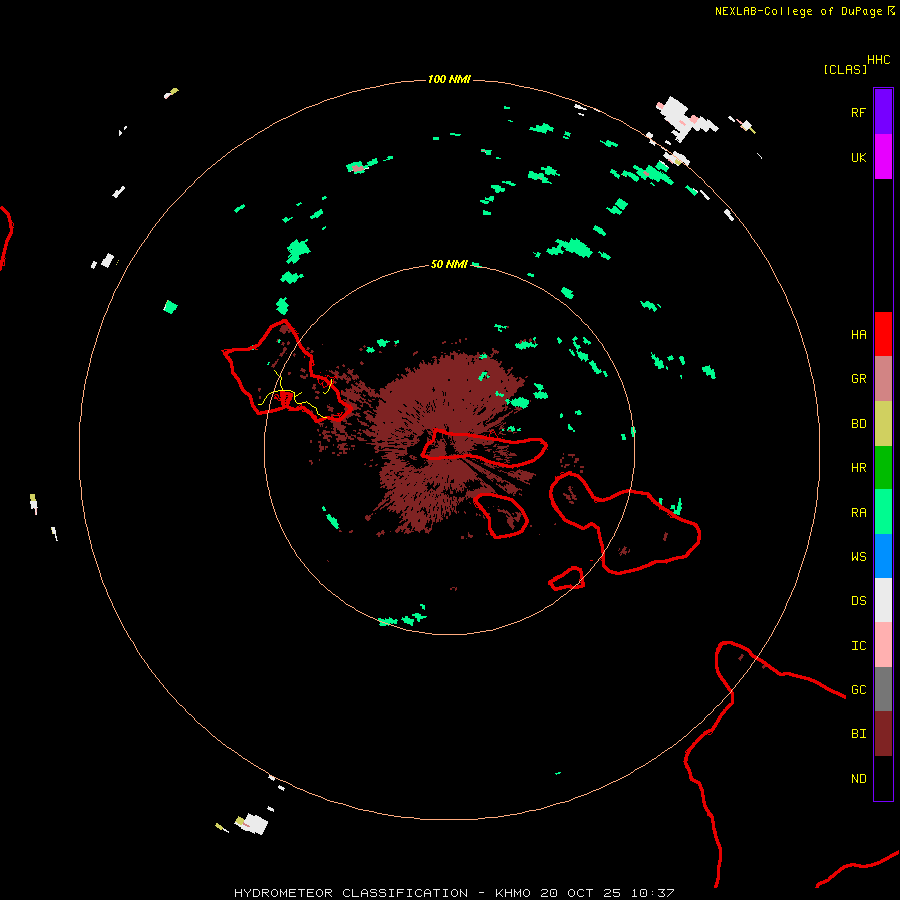
Task: Click the 50 NMI range ring label
Action: point(449,264)
